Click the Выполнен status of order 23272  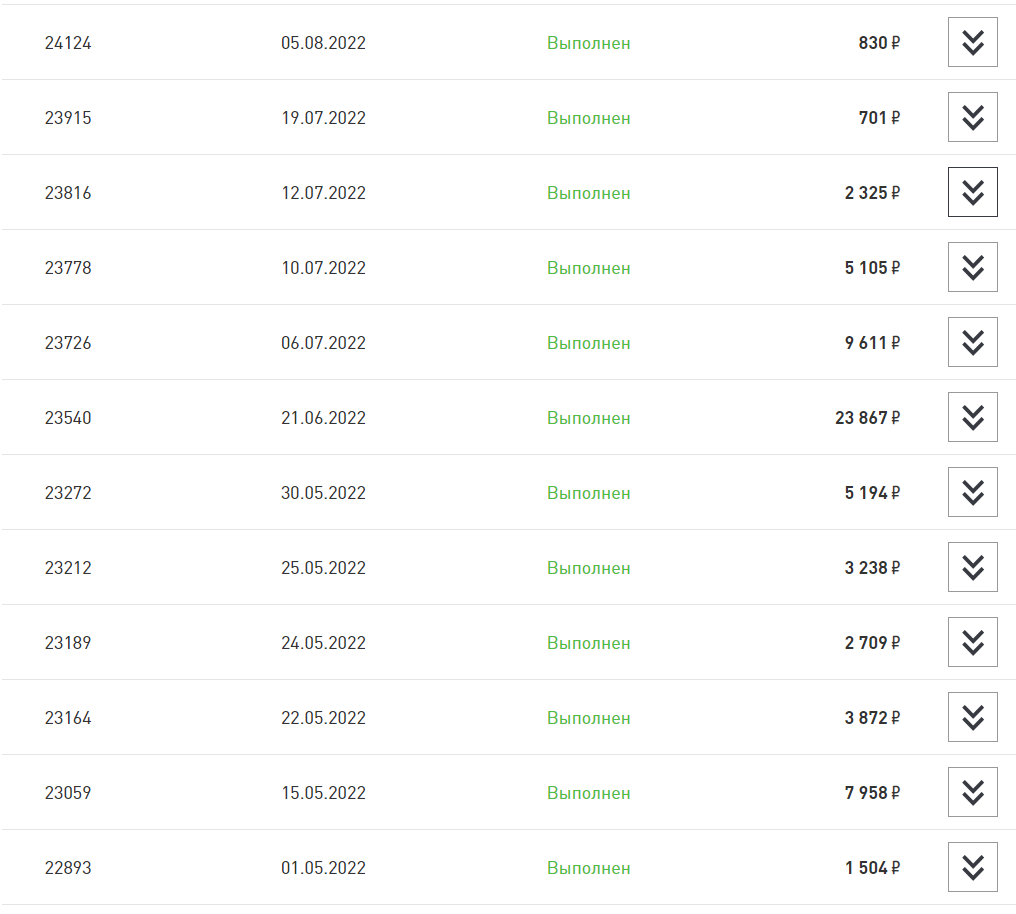pyautogui.click(x=588, y=493)
